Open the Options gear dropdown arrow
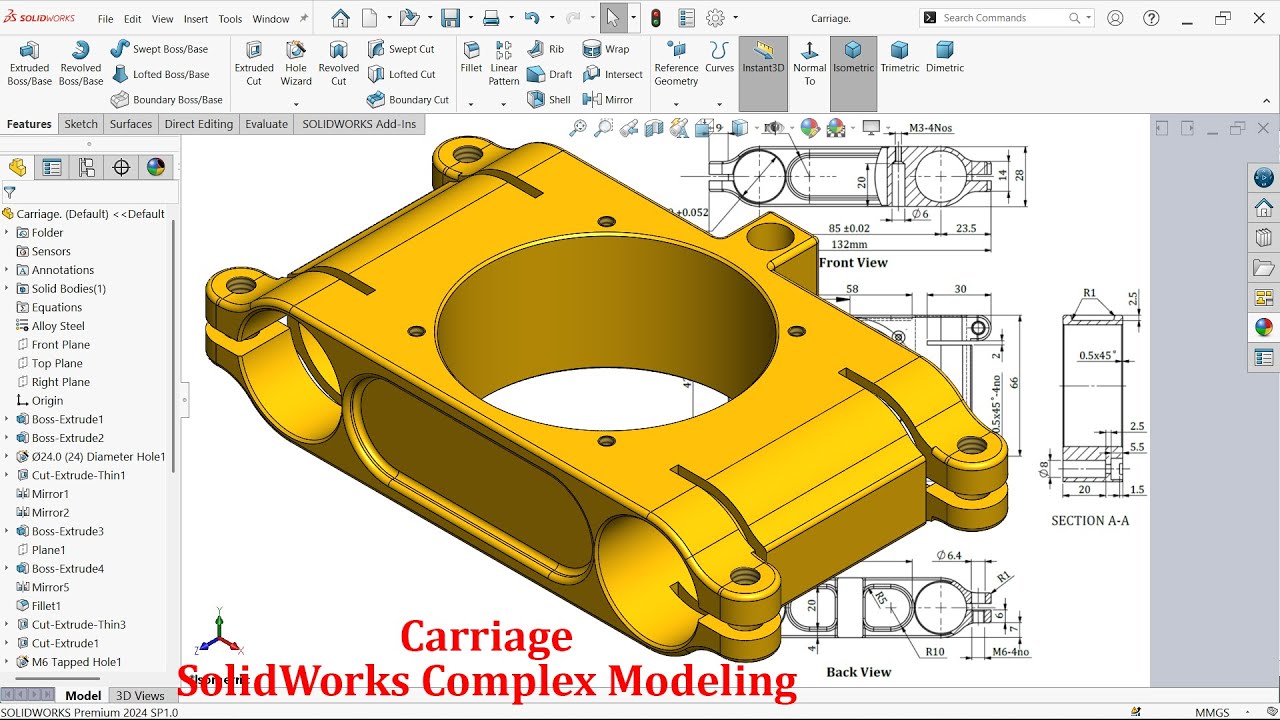This screenshot has width=1280, height=720. click(x=736, y=18)
